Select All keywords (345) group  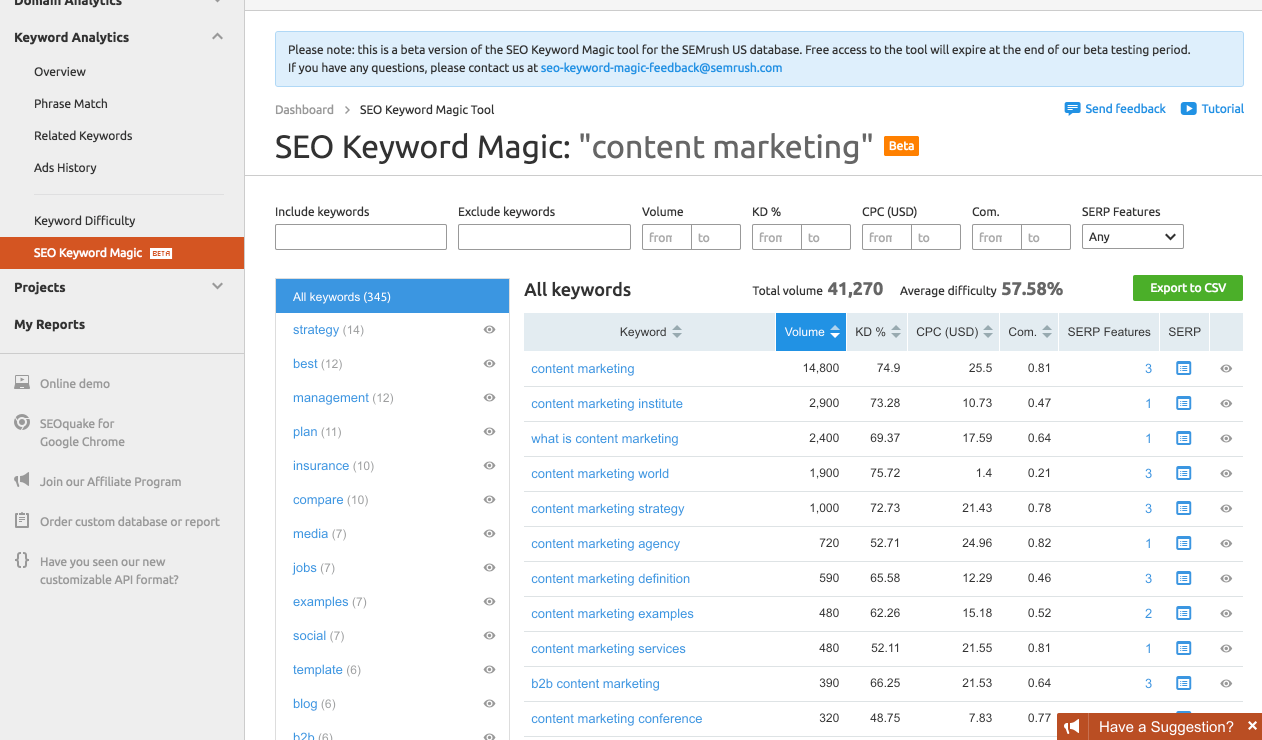[x=392, y=297]
